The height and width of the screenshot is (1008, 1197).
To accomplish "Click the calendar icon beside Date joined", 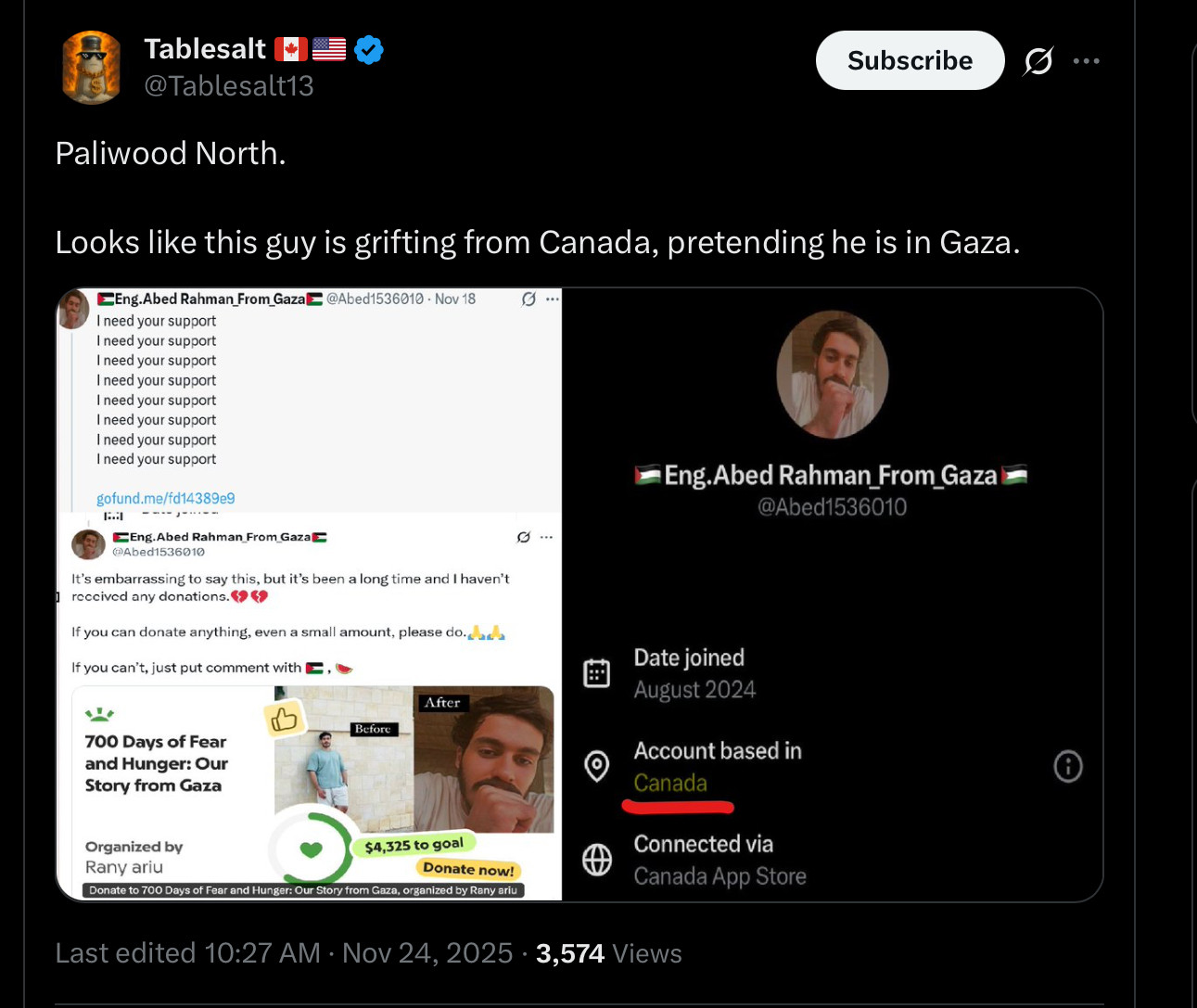I will coord(596,672).
